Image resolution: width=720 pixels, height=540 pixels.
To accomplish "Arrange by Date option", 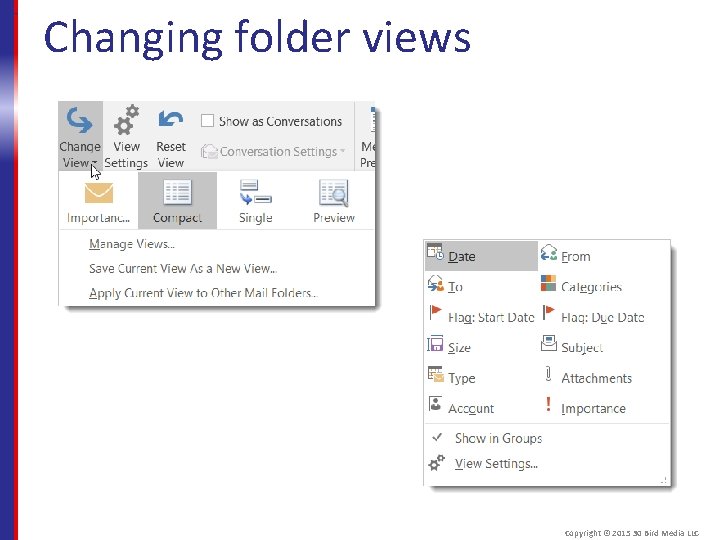I will click(x=481, y=256).
